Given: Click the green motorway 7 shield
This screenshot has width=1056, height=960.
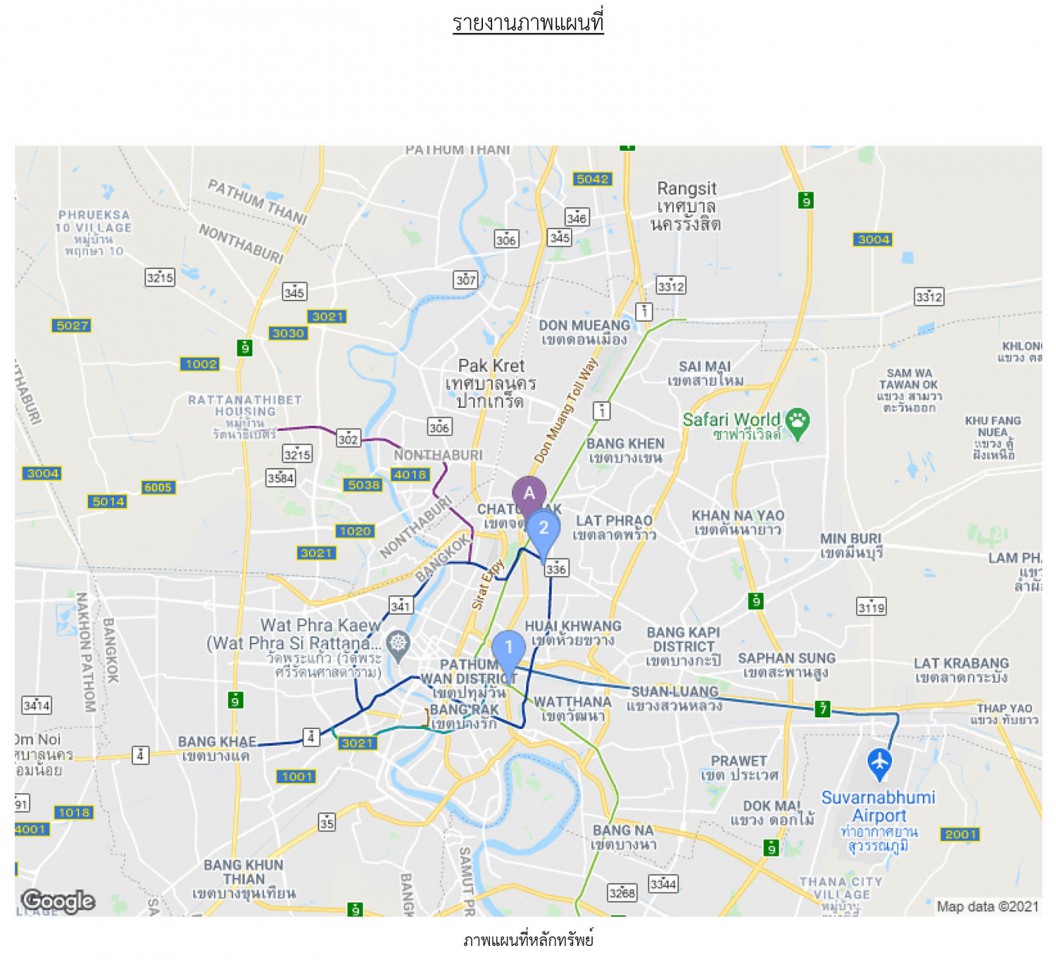Looking at the screenshot, I should 822,709.
